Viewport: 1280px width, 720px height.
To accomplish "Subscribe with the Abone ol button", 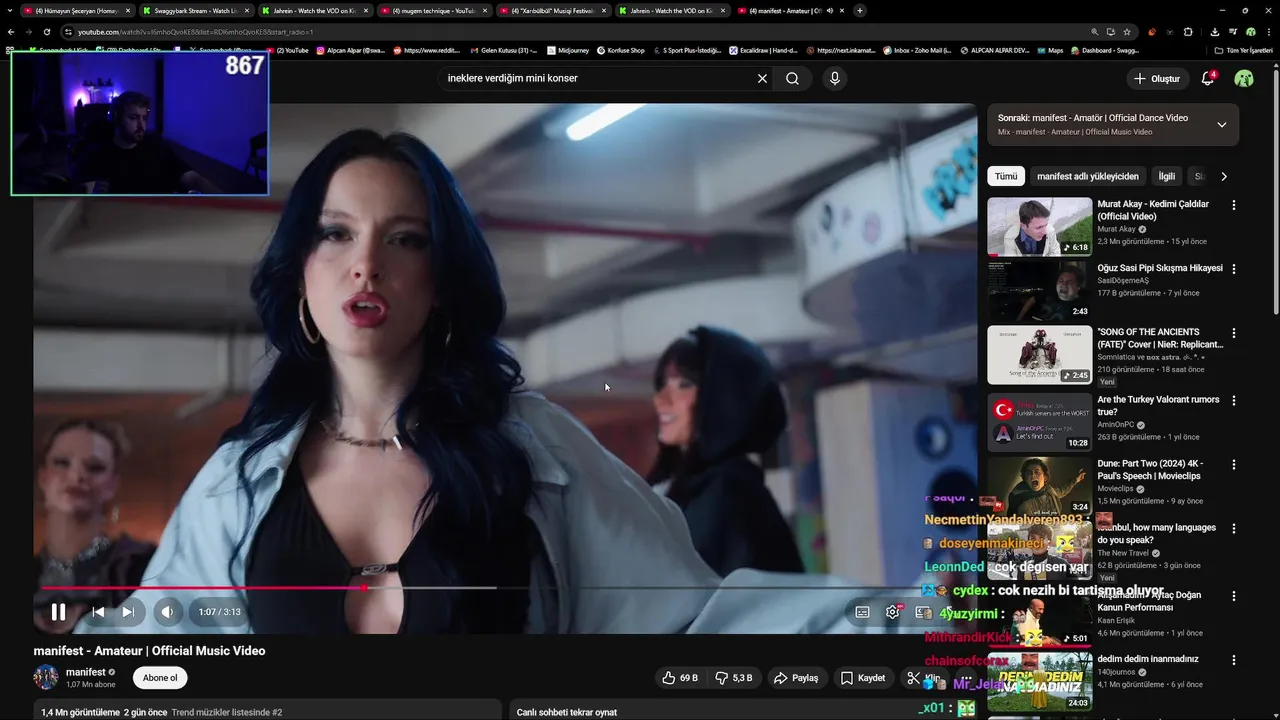I will (160, 678).
